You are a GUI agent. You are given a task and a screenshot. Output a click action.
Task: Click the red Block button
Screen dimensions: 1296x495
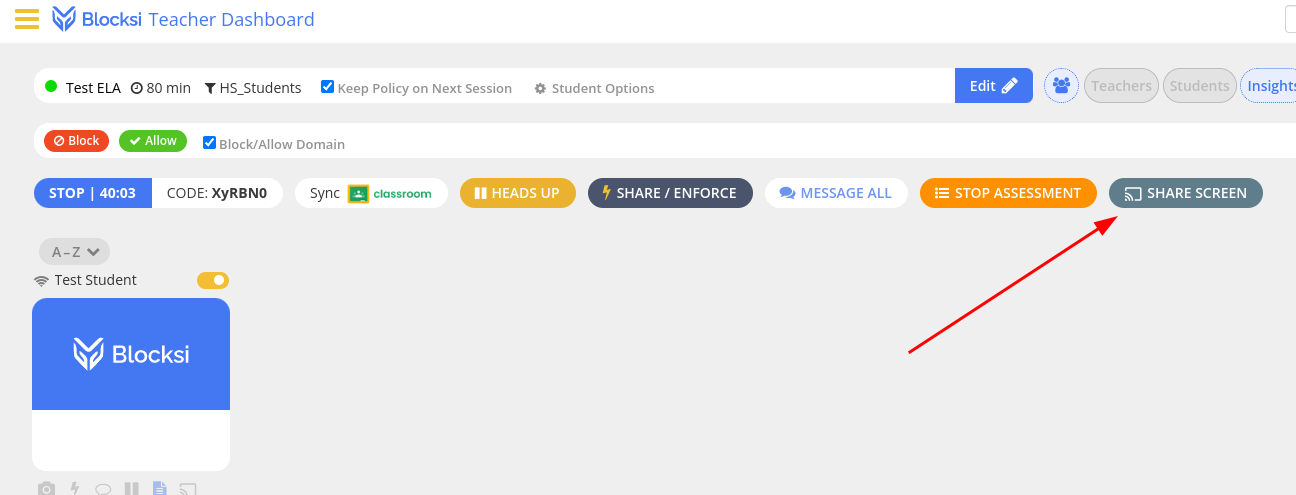pyautogui.click(x=76, y=141)
